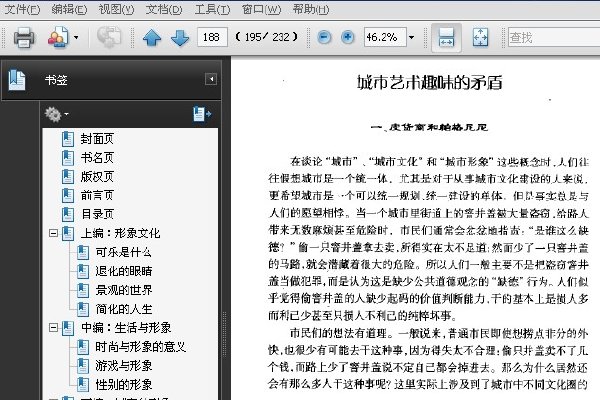The width and height of the screenshot is (600, 400).
Task: Toggle fit-width scrolling mode button
Action: click(446, 38)
